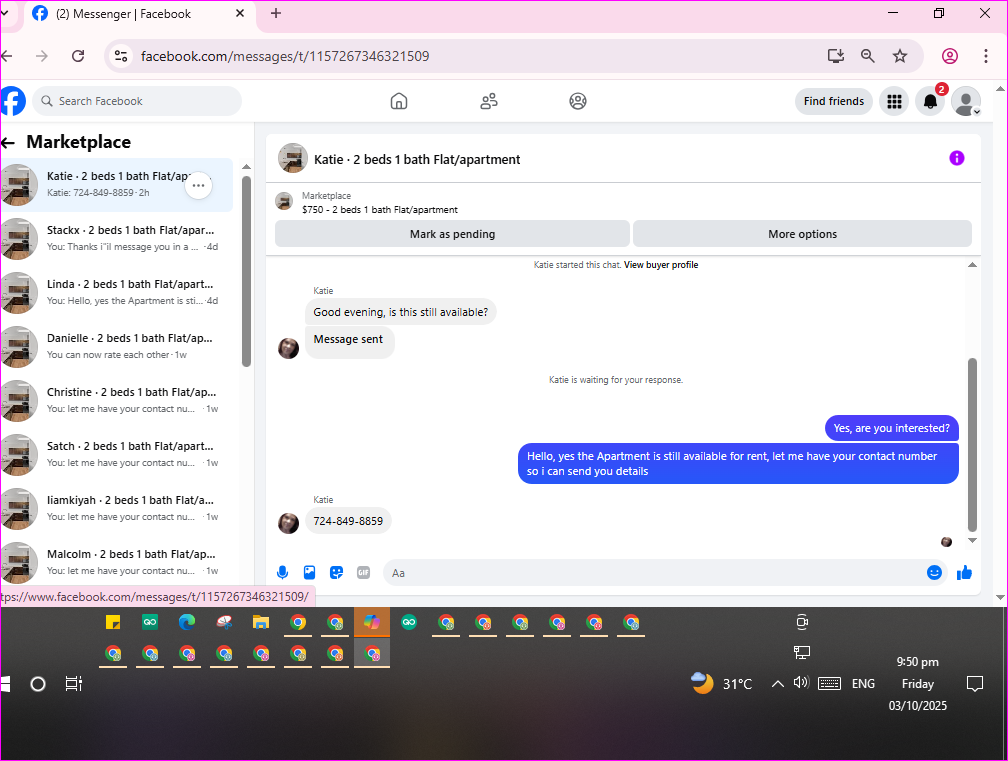
Task: Show hidden system tray icons
Action: (x=777, y=684)
